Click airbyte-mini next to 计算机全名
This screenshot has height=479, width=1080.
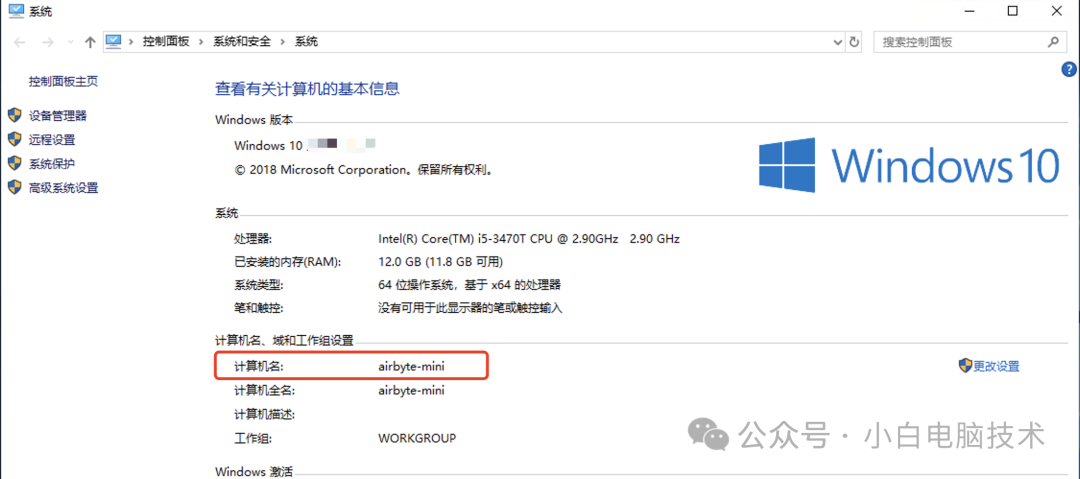pyautogui.click(x=411, y=391)
